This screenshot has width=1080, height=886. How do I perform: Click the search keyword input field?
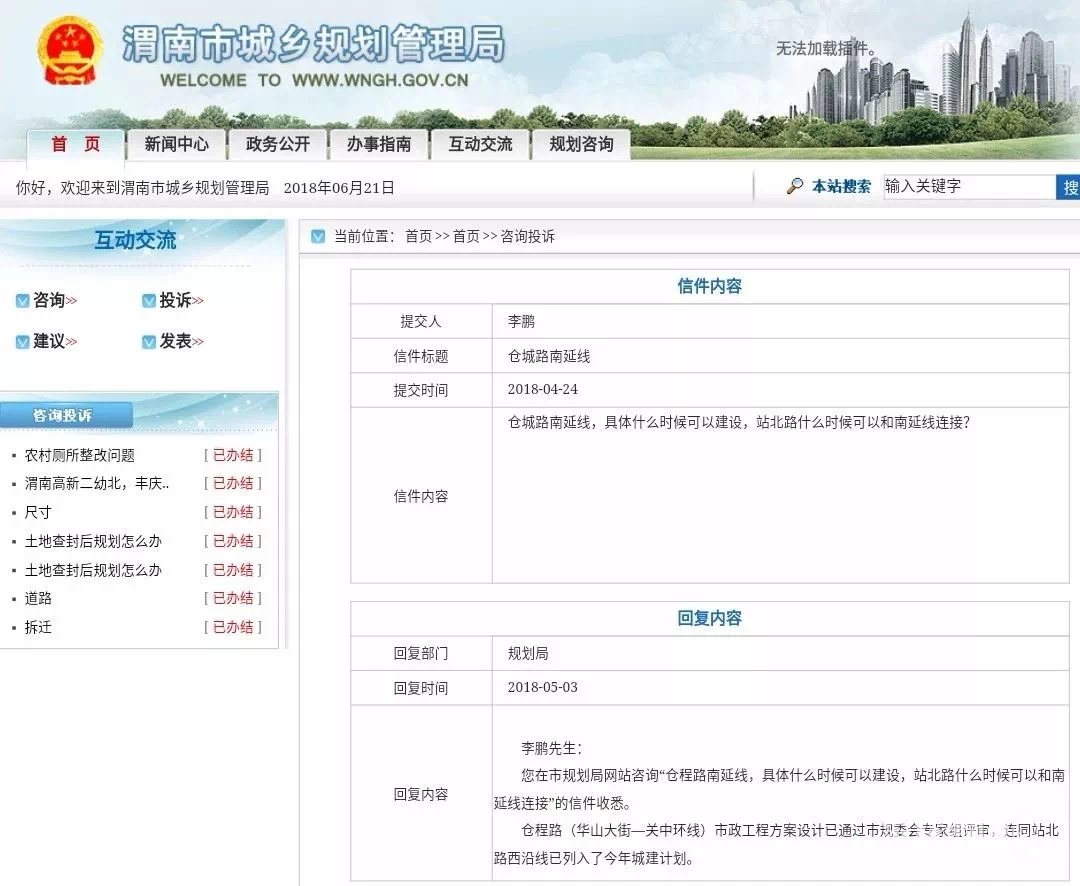pyautogui.click(x=968, y=187)
